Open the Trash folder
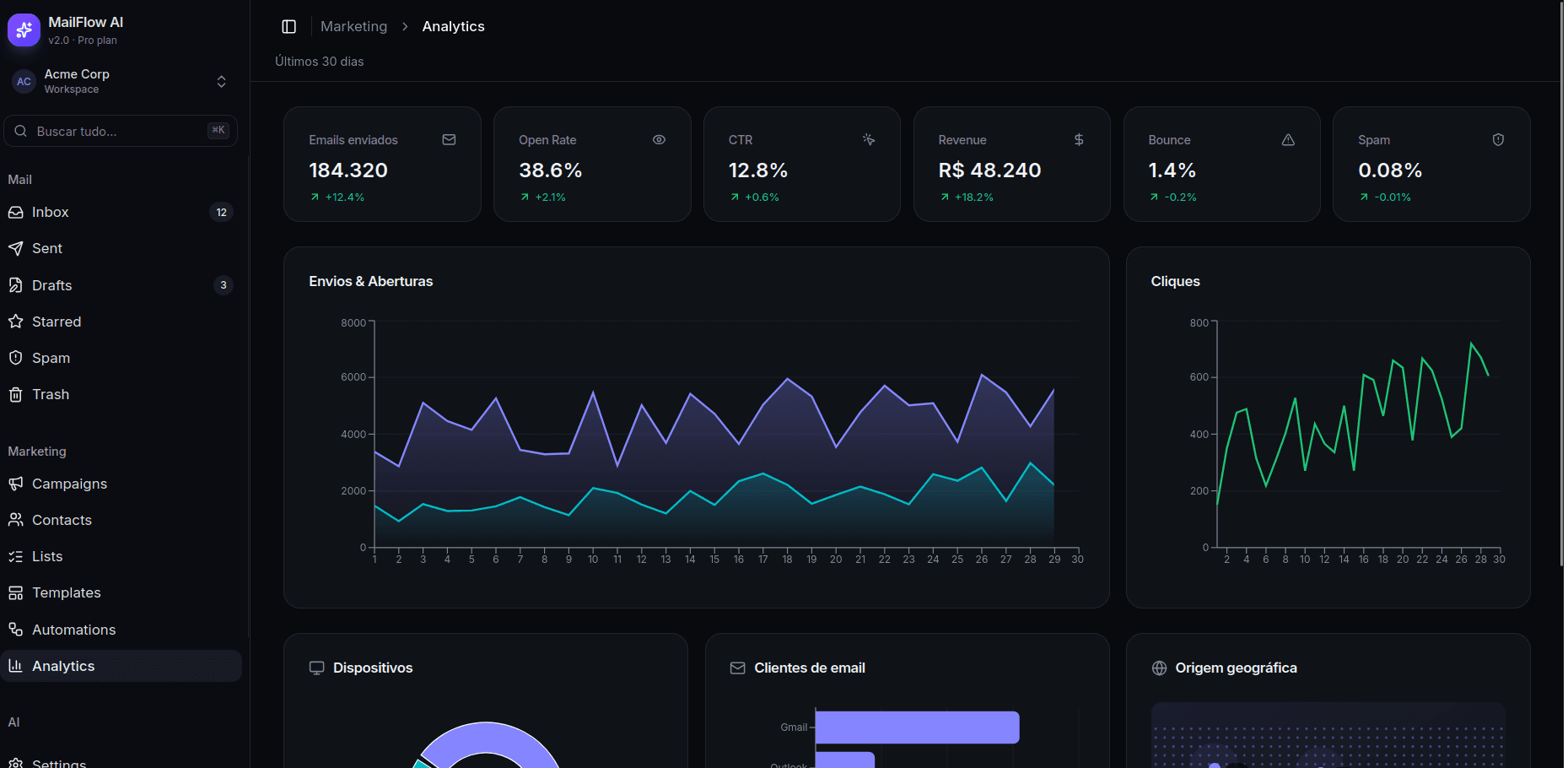Image resolution: width=1568 pixels, height=768 pixels. 121,394
